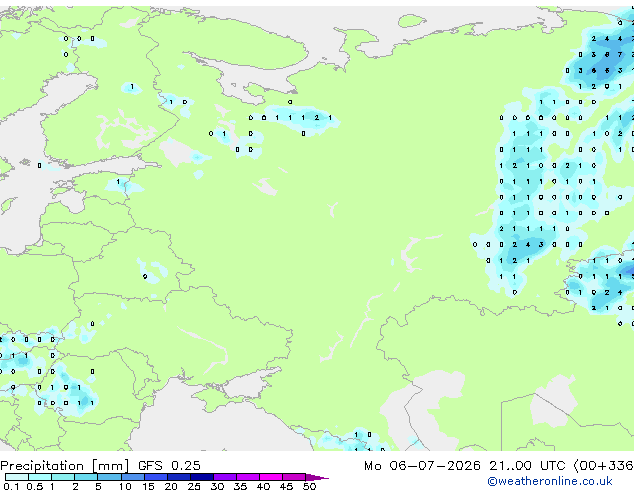Click the legend label '50'
The image size is (634, 490).
pos(309,486)
